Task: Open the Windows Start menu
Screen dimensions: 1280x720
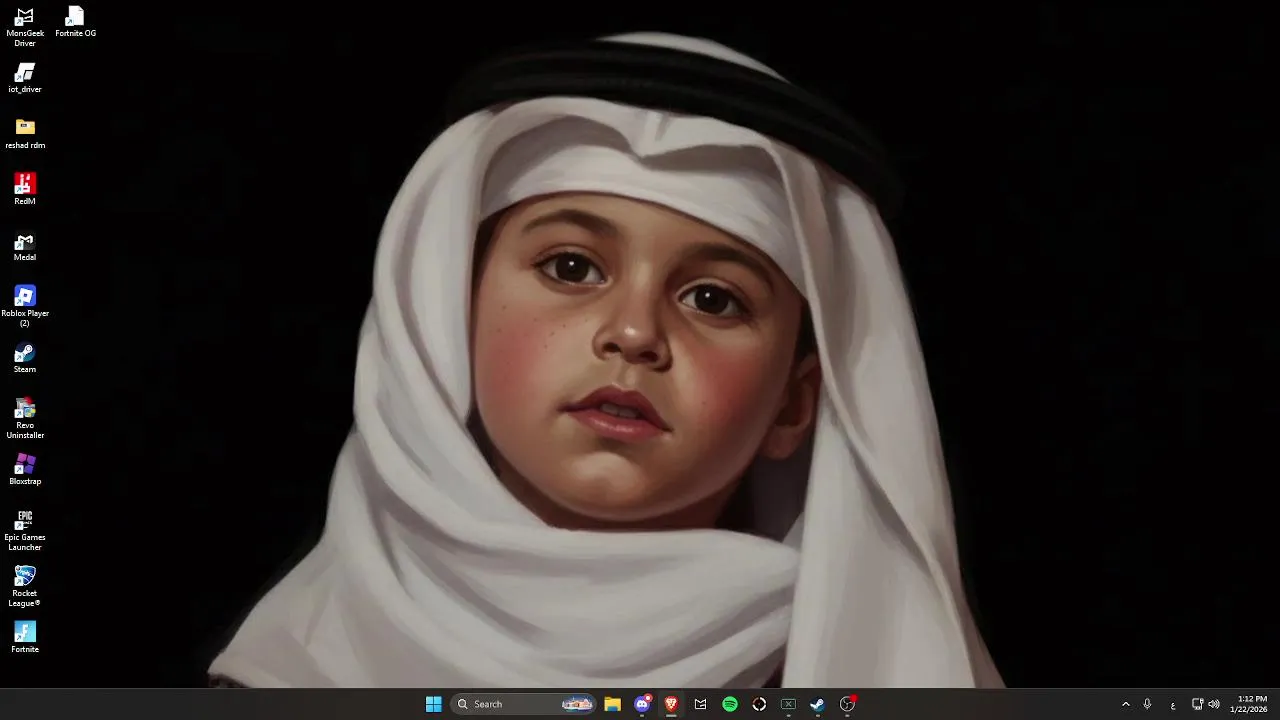Action: pyautogui.click(x=434, y=704)
